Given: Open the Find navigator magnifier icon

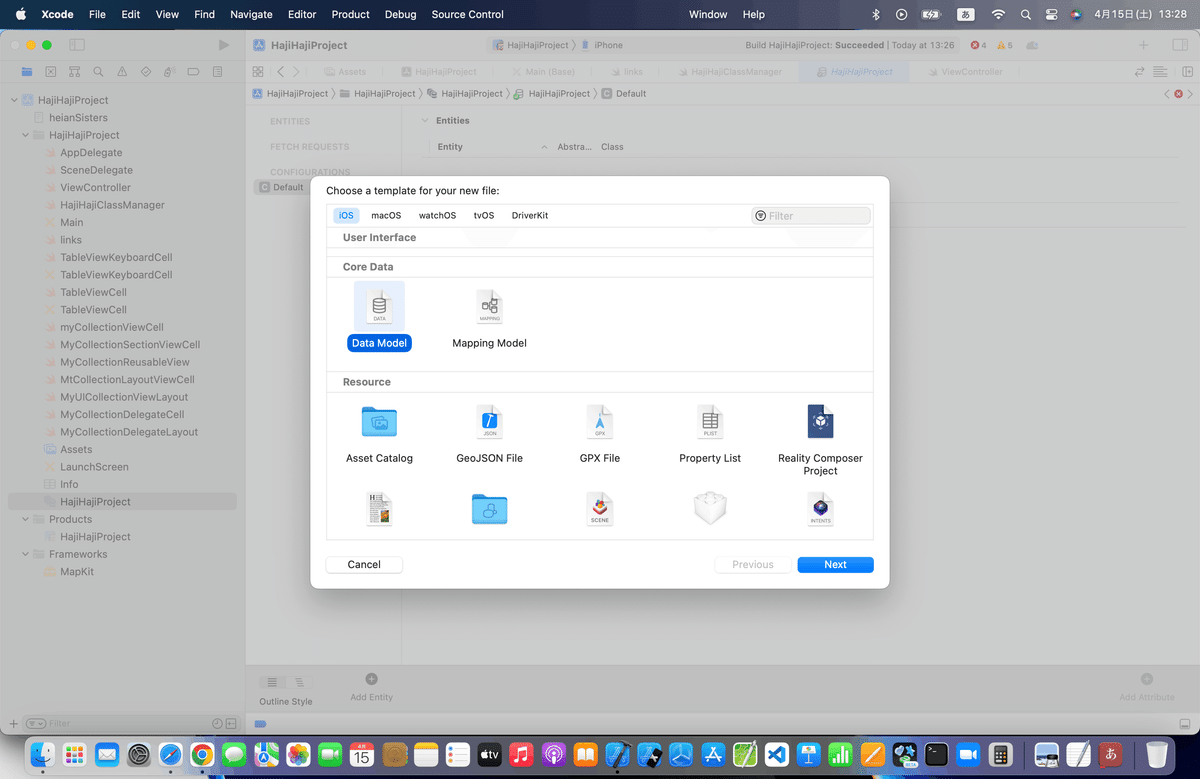Looking at the screenshot, I should (x=98, y=72).
